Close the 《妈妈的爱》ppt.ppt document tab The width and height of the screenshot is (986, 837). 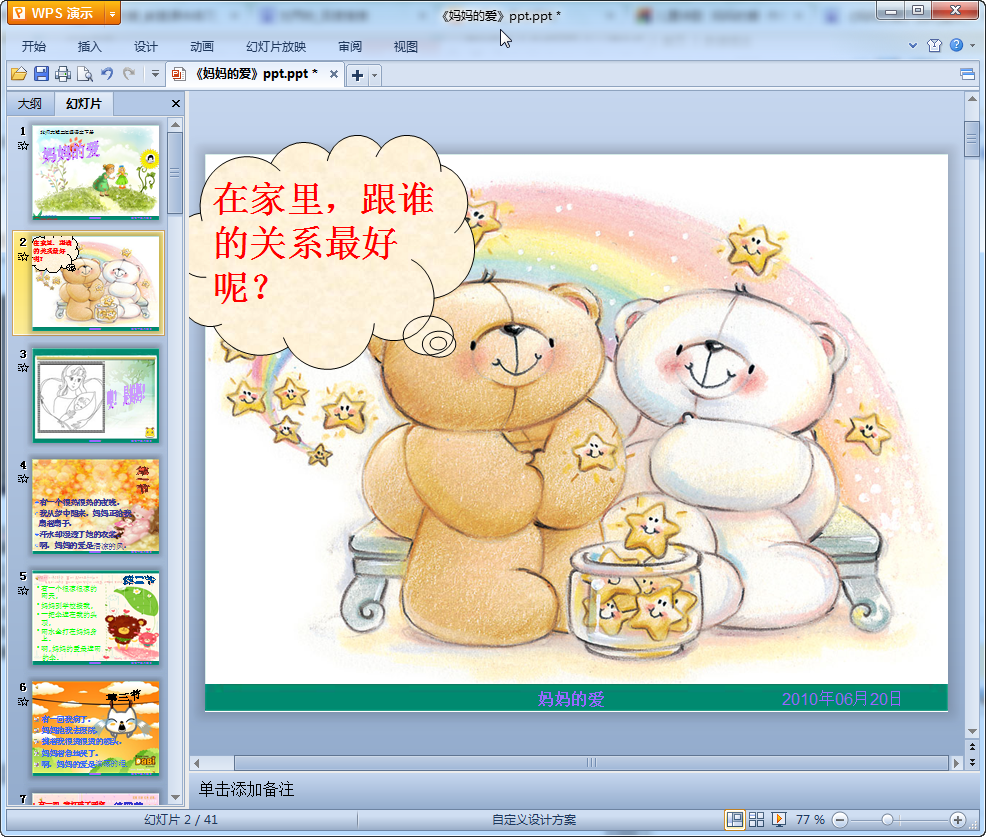(x=334, y=74)
